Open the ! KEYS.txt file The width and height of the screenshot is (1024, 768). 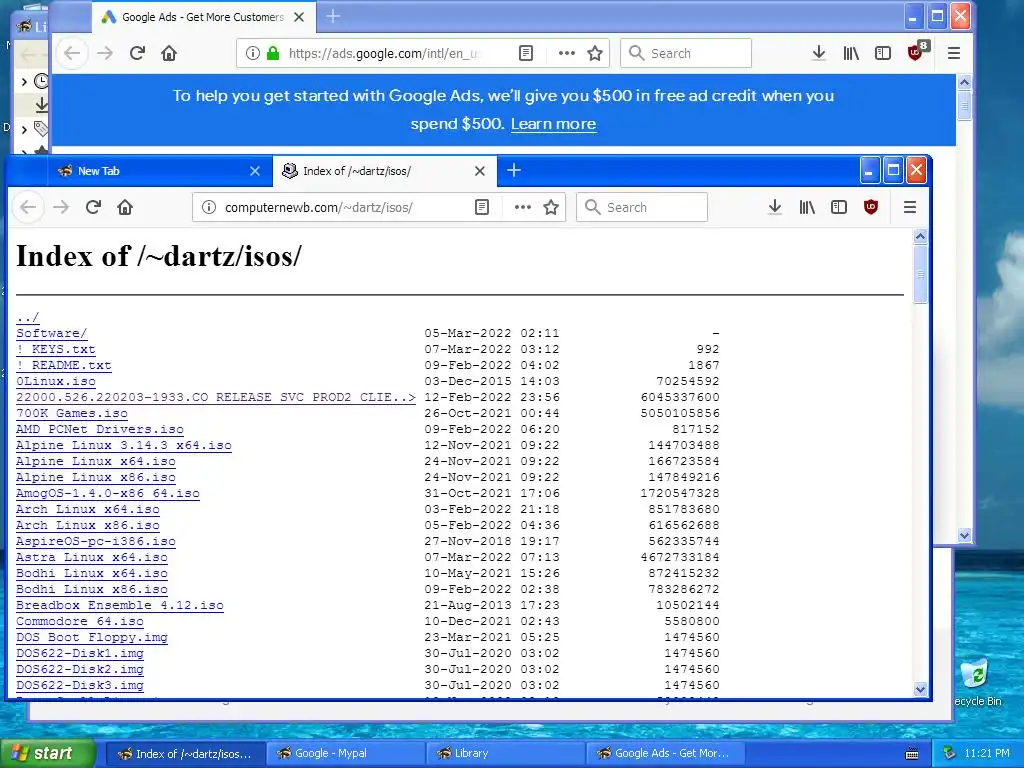(56, 349)
